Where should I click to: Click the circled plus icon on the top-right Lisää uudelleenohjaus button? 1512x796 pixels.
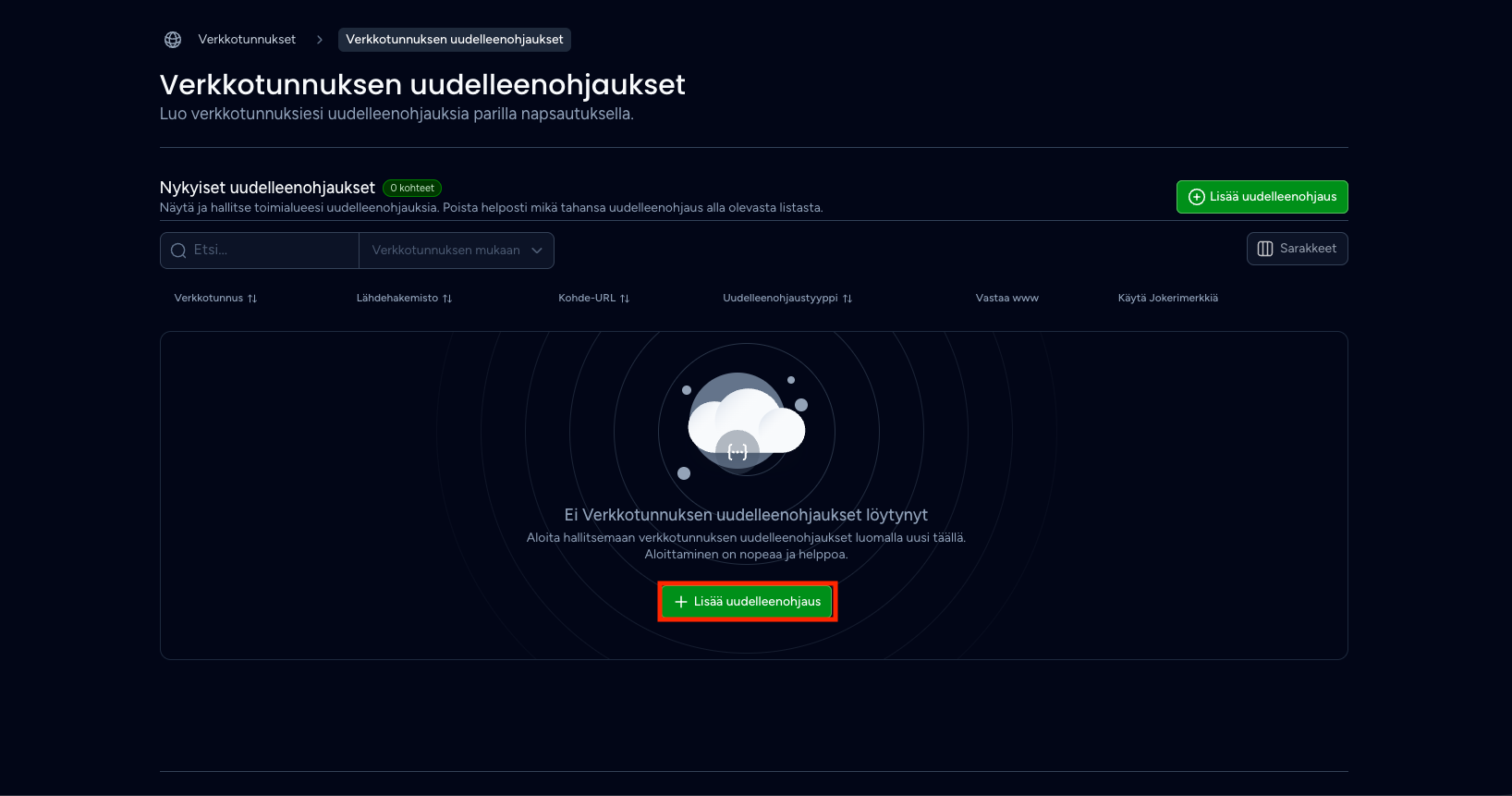pos(1196,197)
